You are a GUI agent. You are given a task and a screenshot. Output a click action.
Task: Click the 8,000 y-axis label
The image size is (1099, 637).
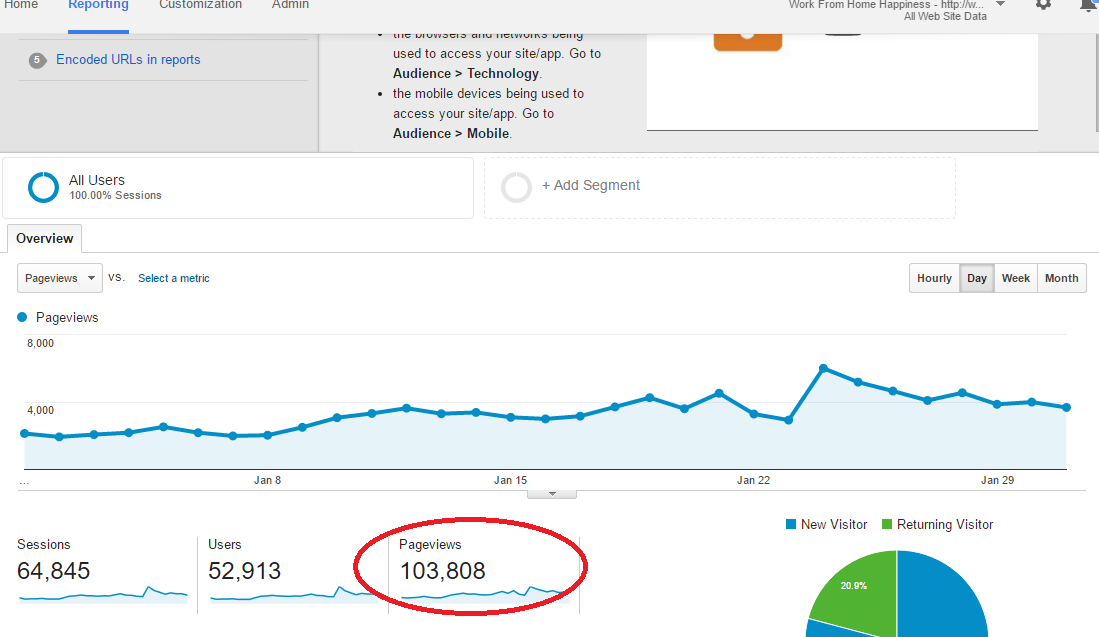(x=40, y=343)
